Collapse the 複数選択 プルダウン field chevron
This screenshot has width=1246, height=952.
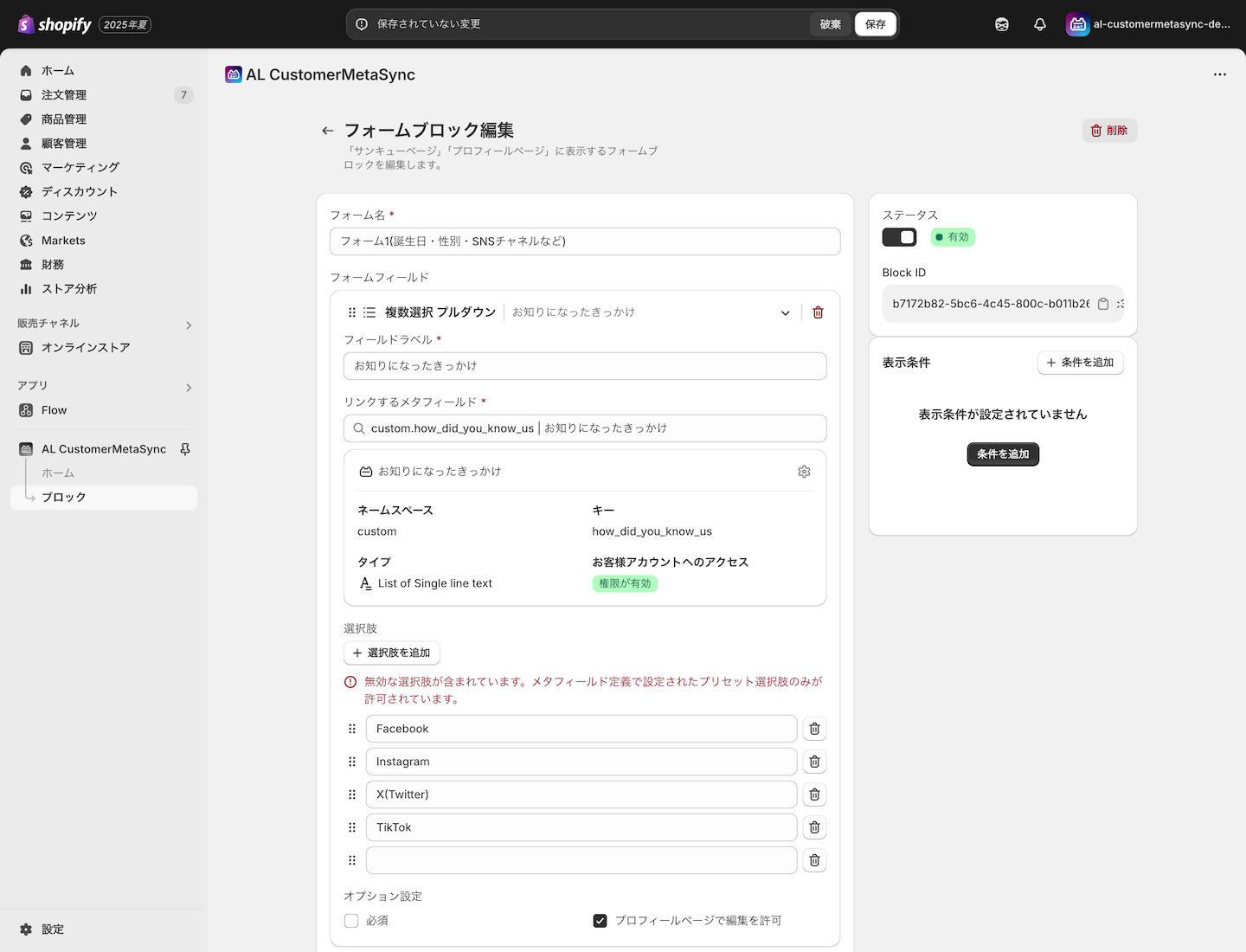pos(786,313)
